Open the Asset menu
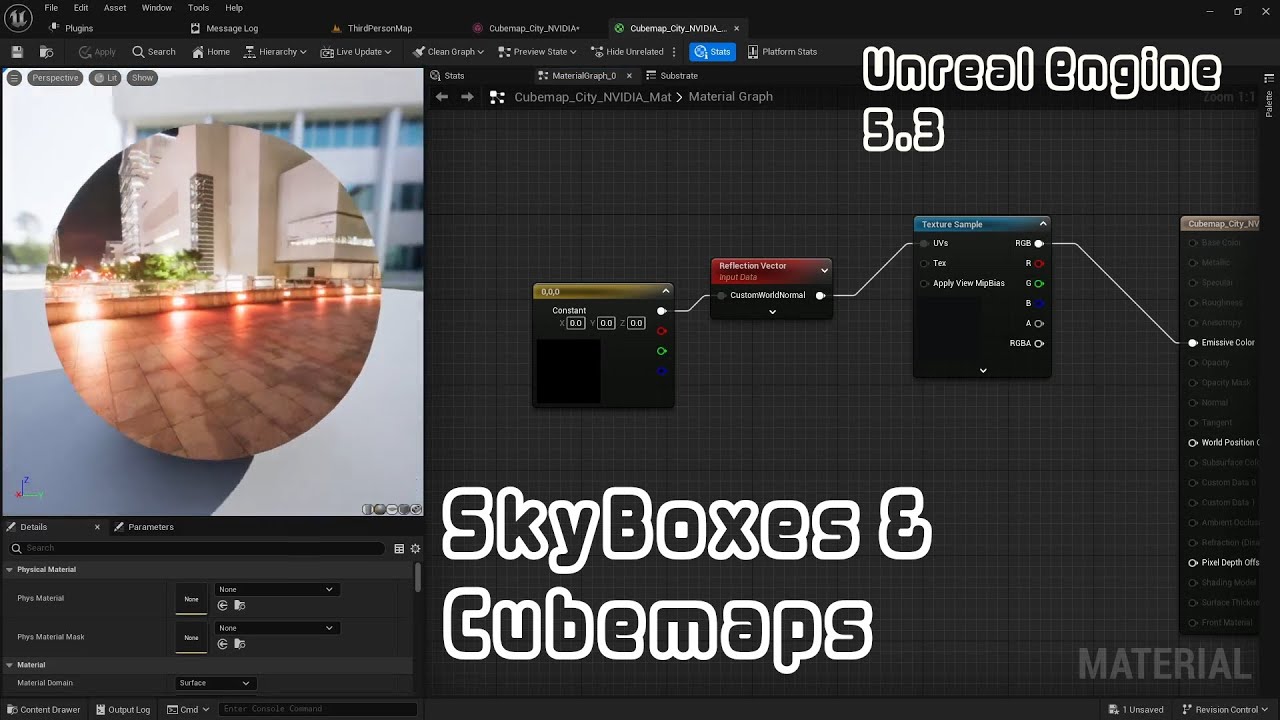The width and height of the screenshot is (1280, 720). [115, 8]
